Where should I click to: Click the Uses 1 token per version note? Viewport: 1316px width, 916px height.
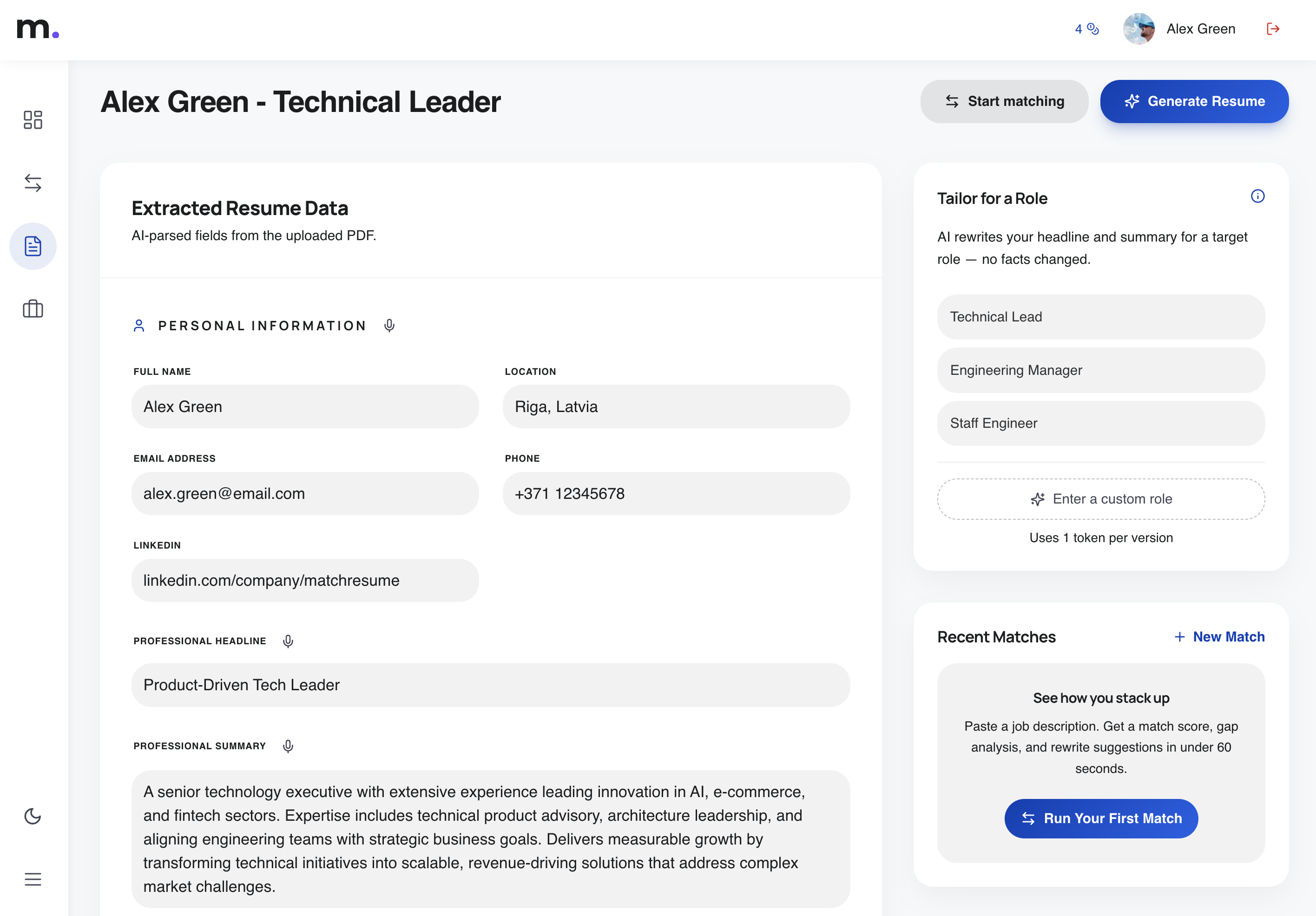[x=1101, y=537]
